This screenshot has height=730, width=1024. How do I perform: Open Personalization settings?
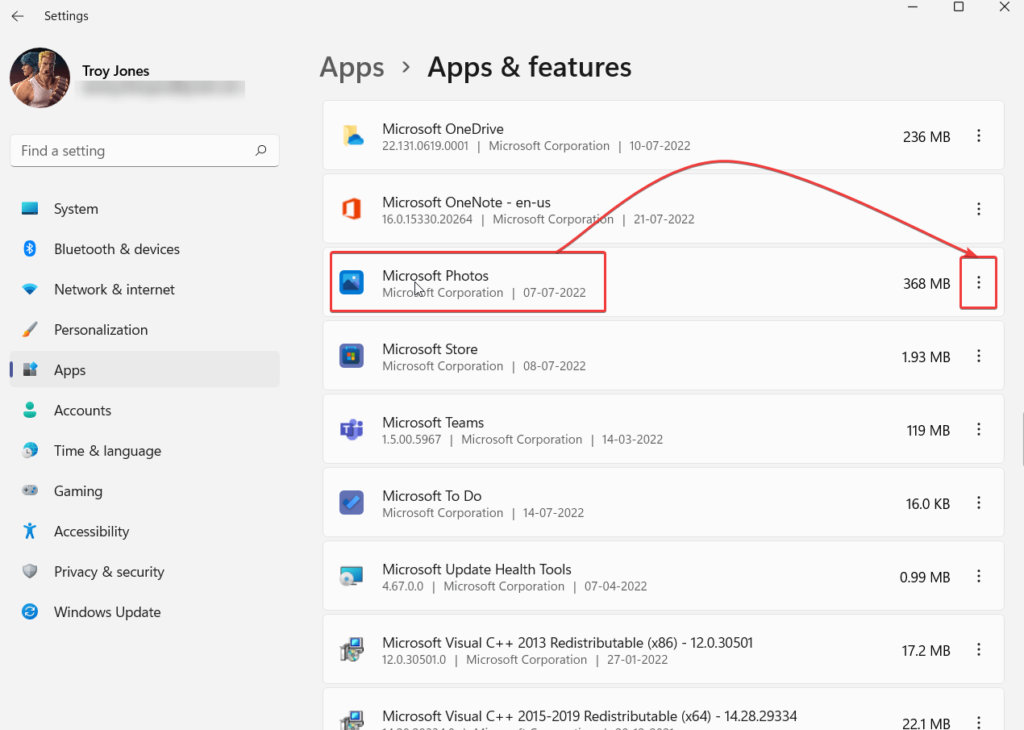[x=144, y=330]
